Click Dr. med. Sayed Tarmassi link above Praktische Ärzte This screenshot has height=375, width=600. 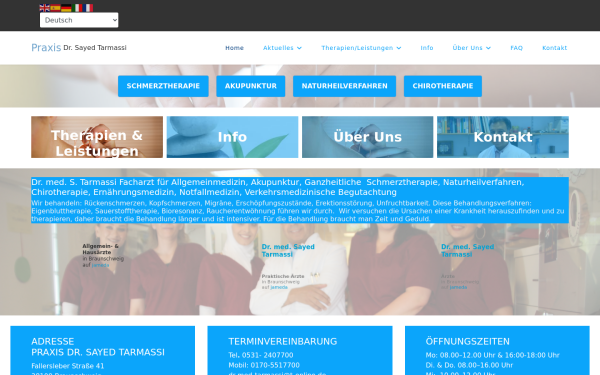tap(288, 251)
